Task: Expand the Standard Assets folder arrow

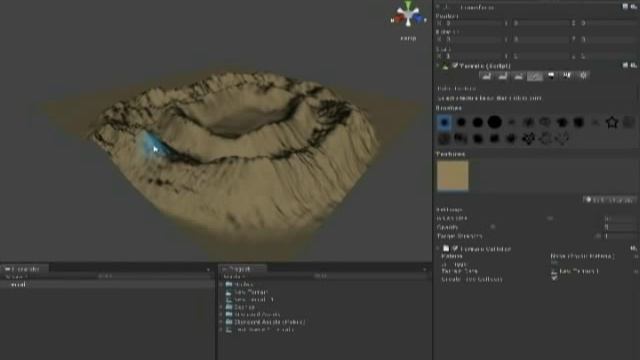Action: point(221,315)
